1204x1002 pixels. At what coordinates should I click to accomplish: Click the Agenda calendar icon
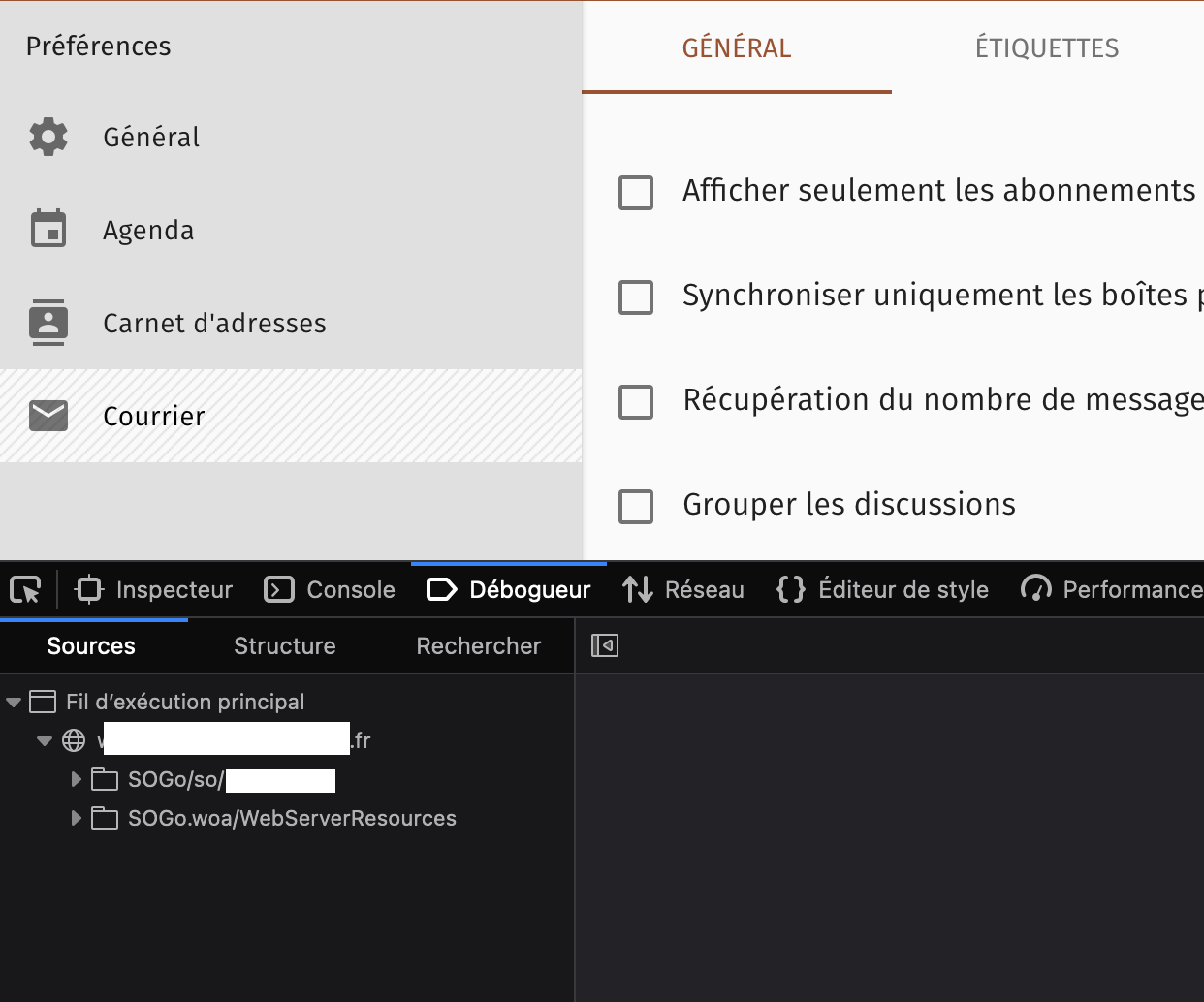pyautogui.click(x=48, y=230)
